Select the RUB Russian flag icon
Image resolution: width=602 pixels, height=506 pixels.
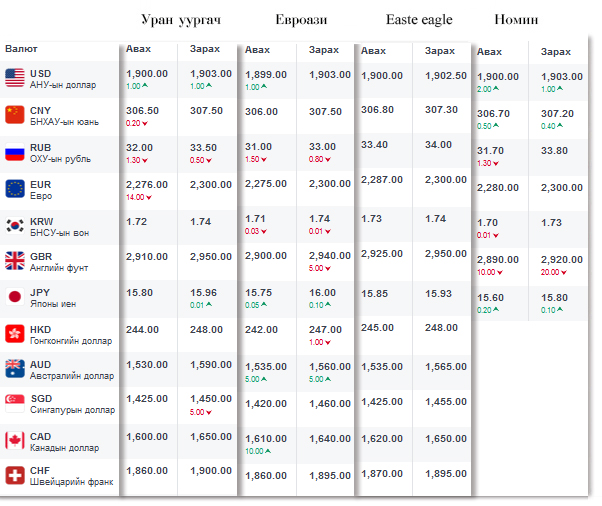[x=15, y=154]
